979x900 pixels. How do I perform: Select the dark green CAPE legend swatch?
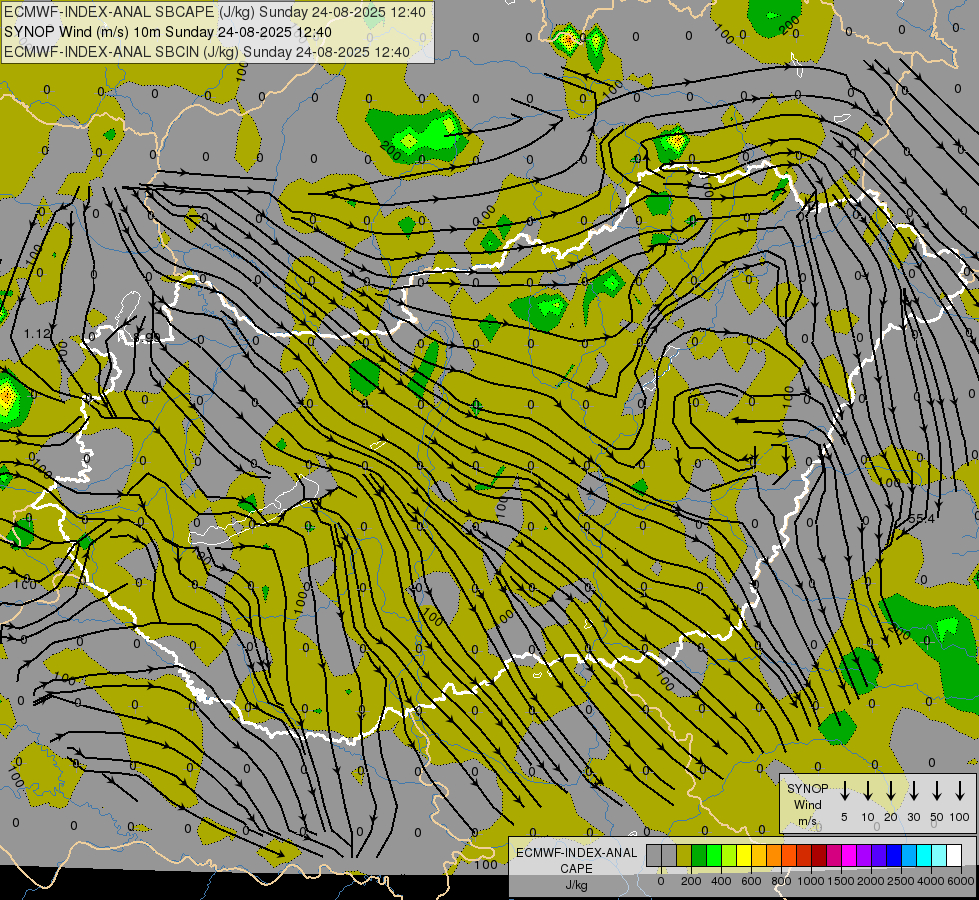[699, 855]
